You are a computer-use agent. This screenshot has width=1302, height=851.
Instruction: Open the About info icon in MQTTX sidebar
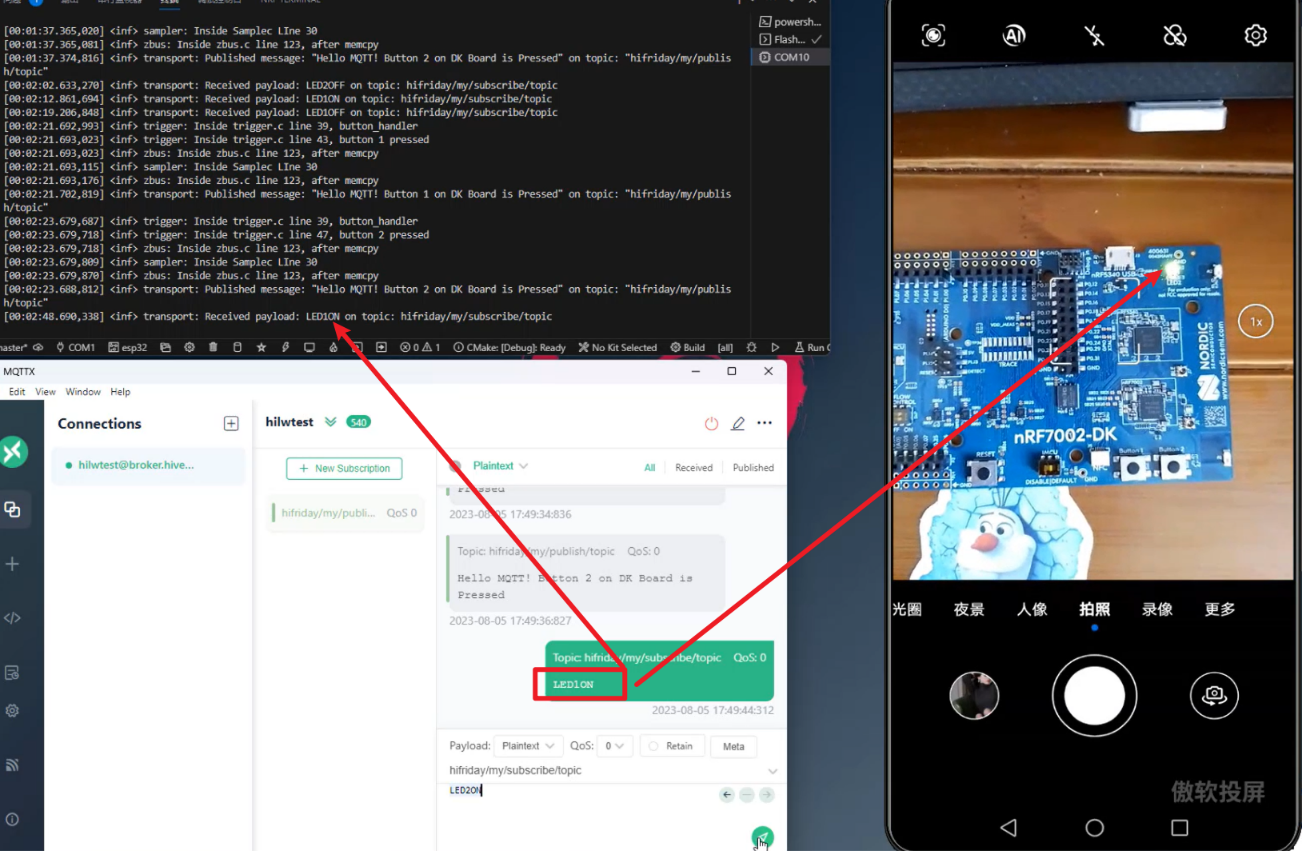(12, 819)
